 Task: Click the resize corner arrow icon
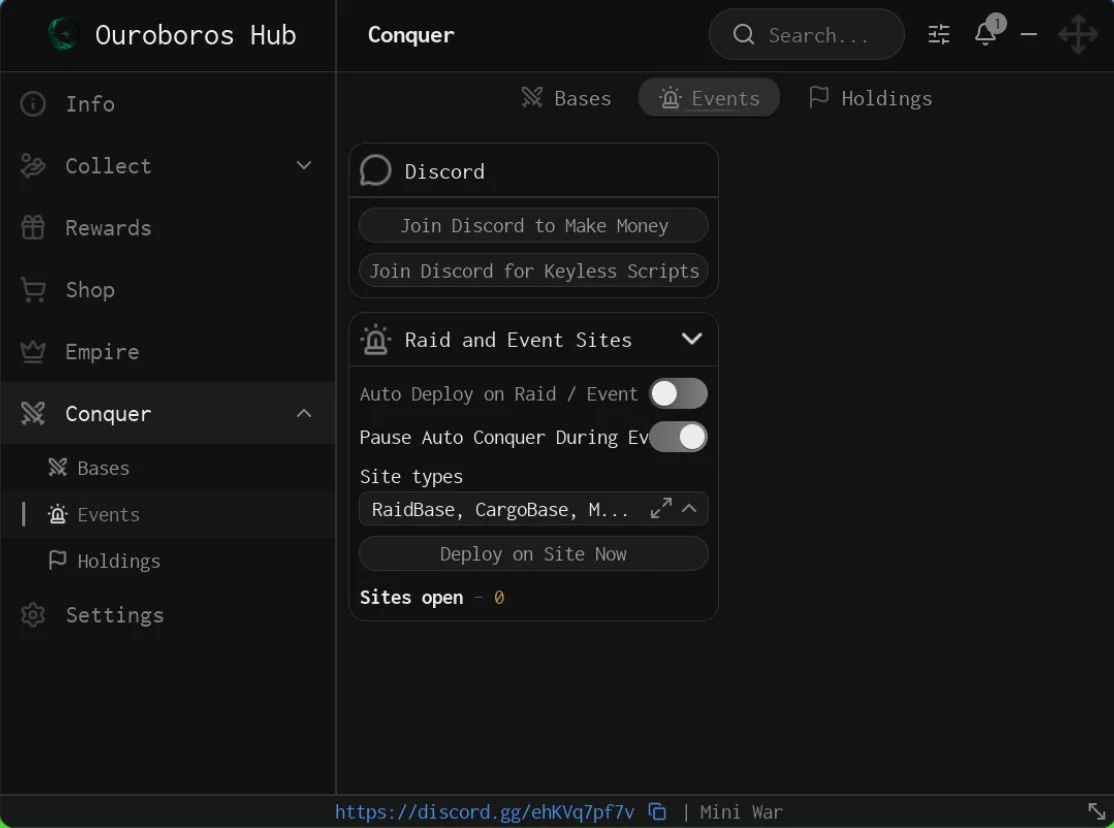1096,811
